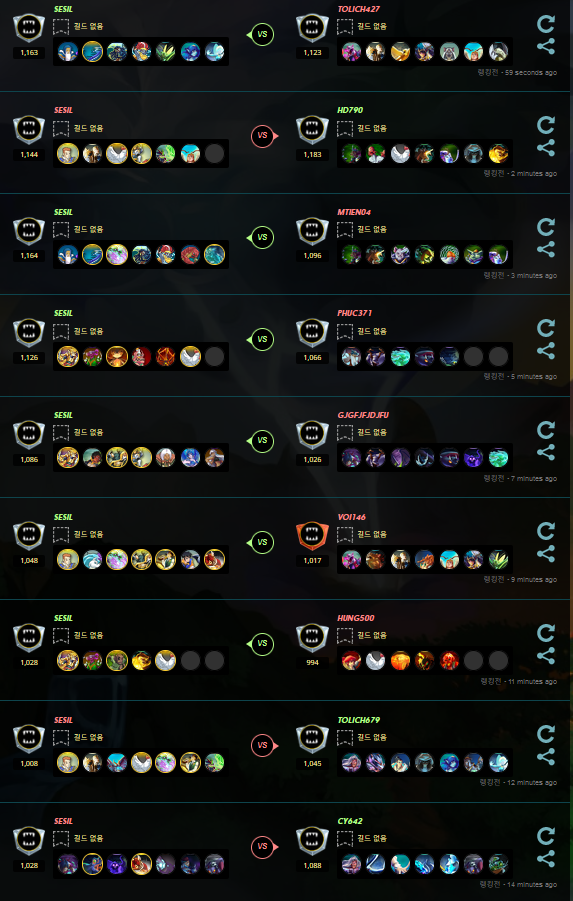573x901 pixels.
Task: Select first card in SESIL's 1,163 team
Action: (68, 52)
